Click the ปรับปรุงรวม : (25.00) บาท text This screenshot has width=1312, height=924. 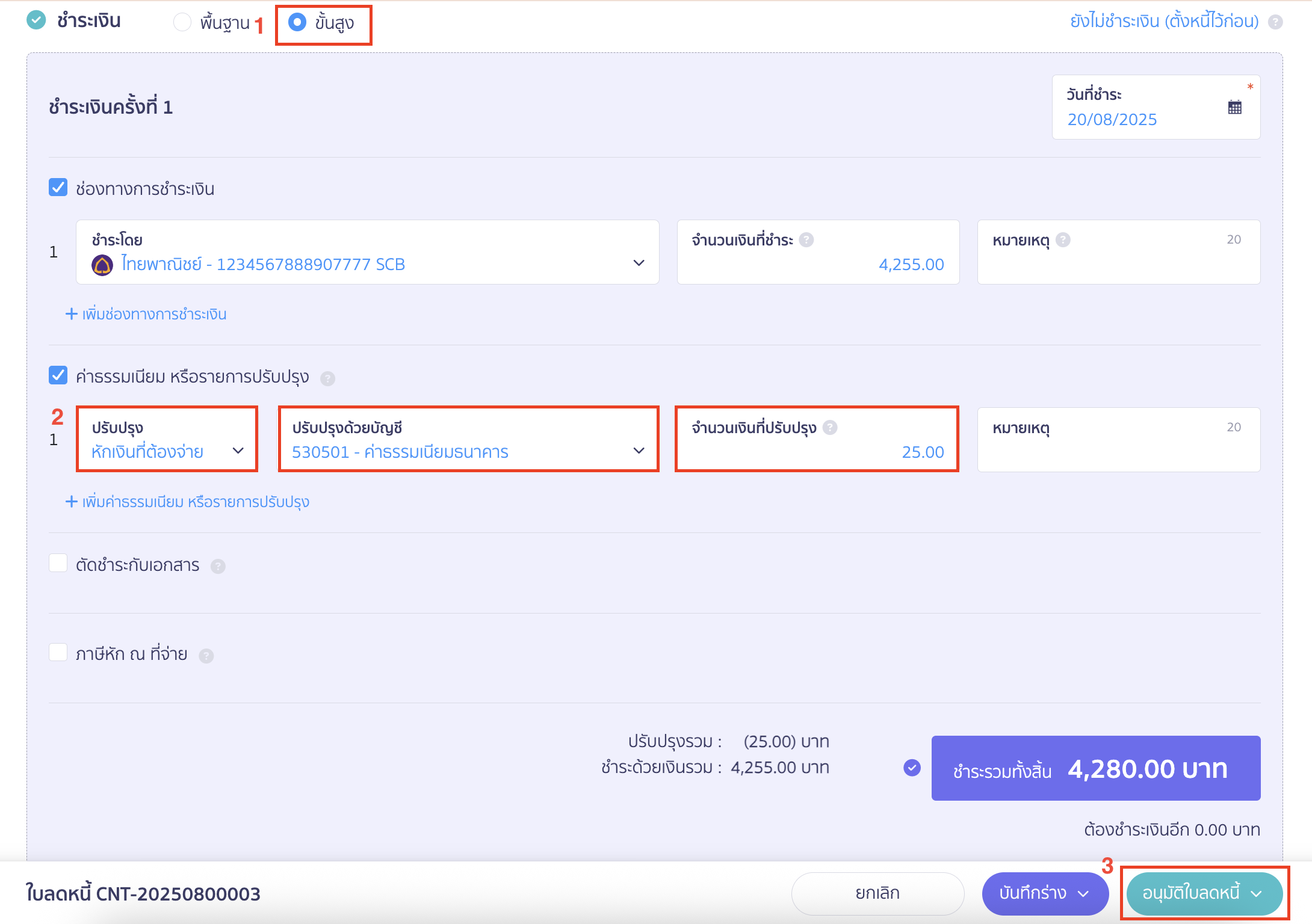click(x=728, y=741)
